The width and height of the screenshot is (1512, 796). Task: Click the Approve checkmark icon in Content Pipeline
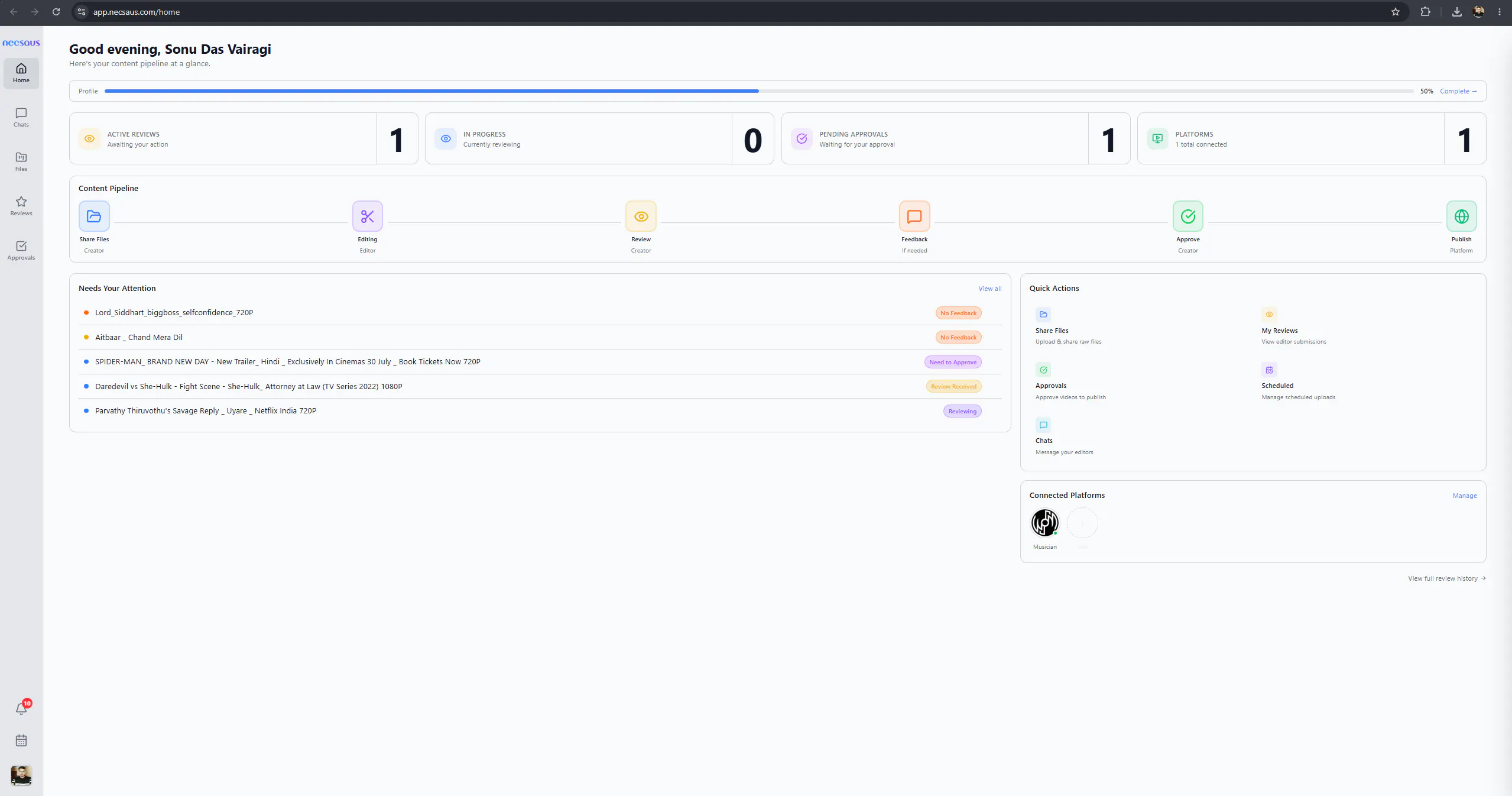coord(1188,216)
